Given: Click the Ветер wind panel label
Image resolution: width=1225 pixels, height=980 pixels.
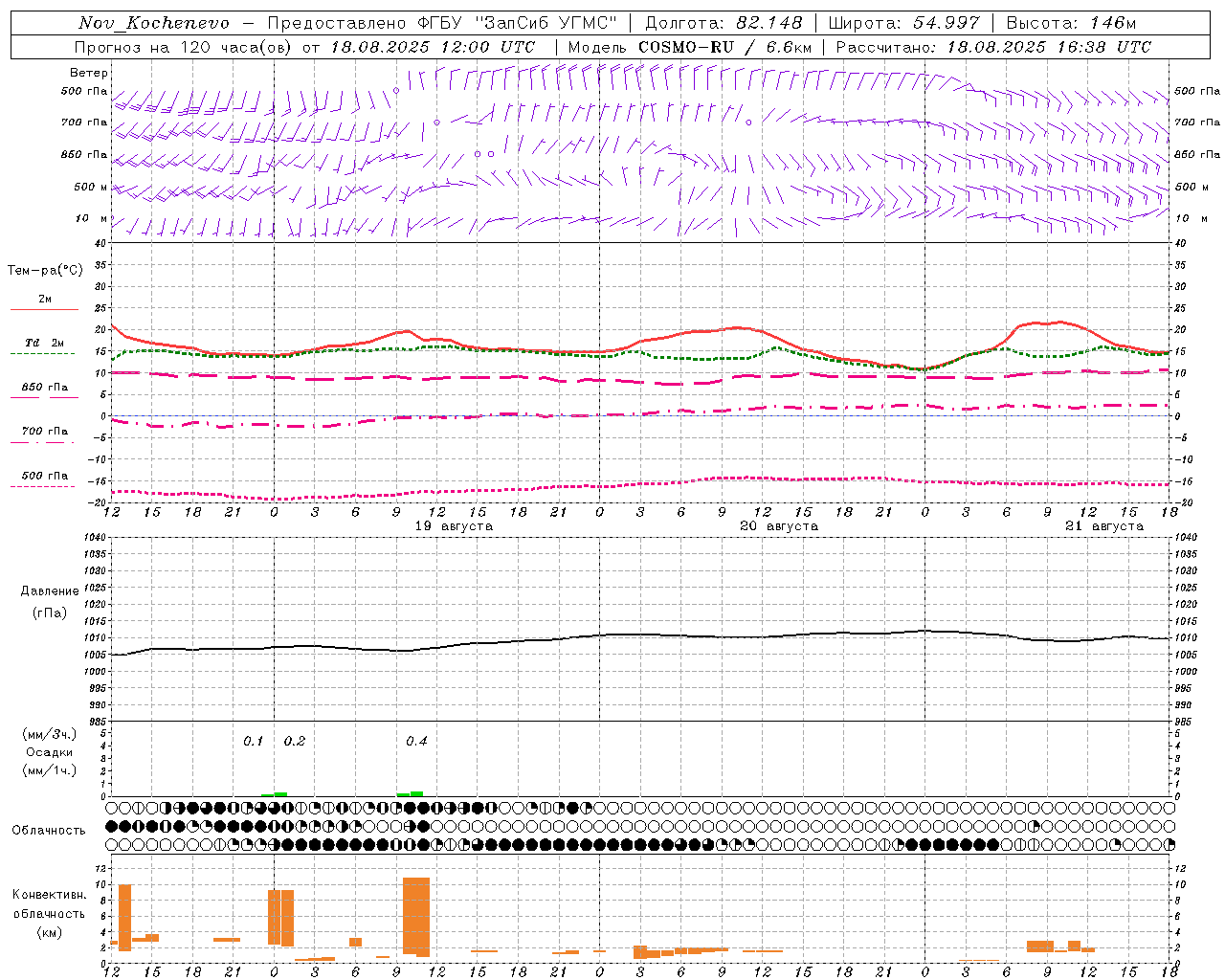Looking at the screenshot, I should point(89,73).
